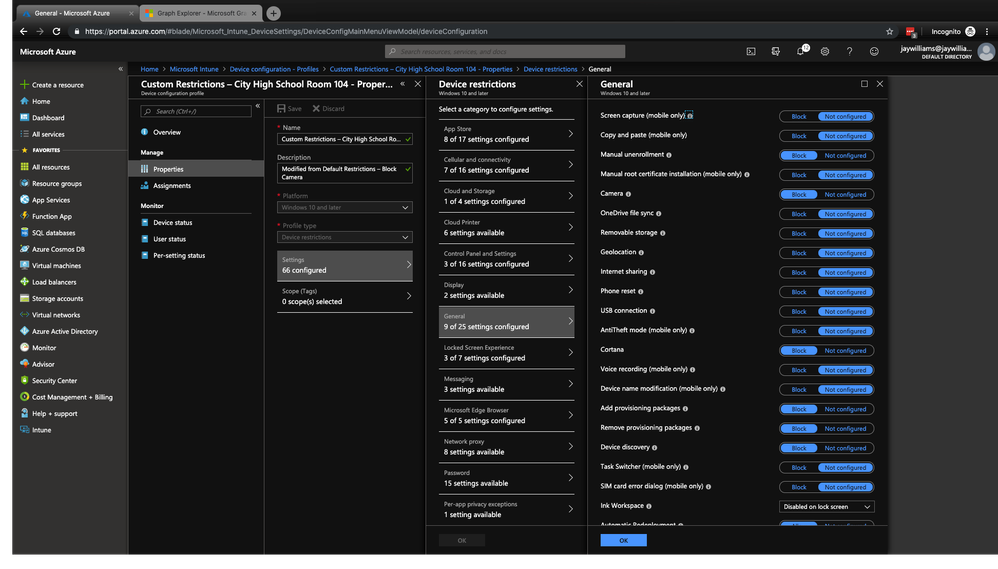This screenshot has height=569, width=998.
Task: Open the directory and subscription filter icon
Action: 775,52
